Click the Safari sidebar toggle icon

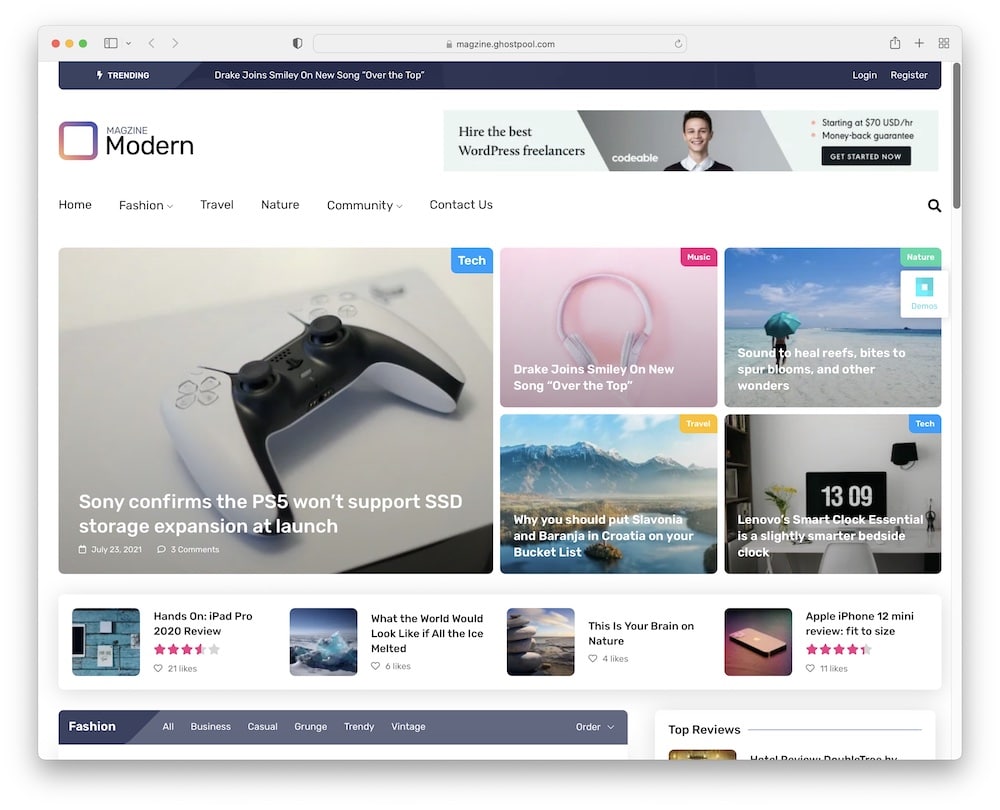click(x=110, y=43)
